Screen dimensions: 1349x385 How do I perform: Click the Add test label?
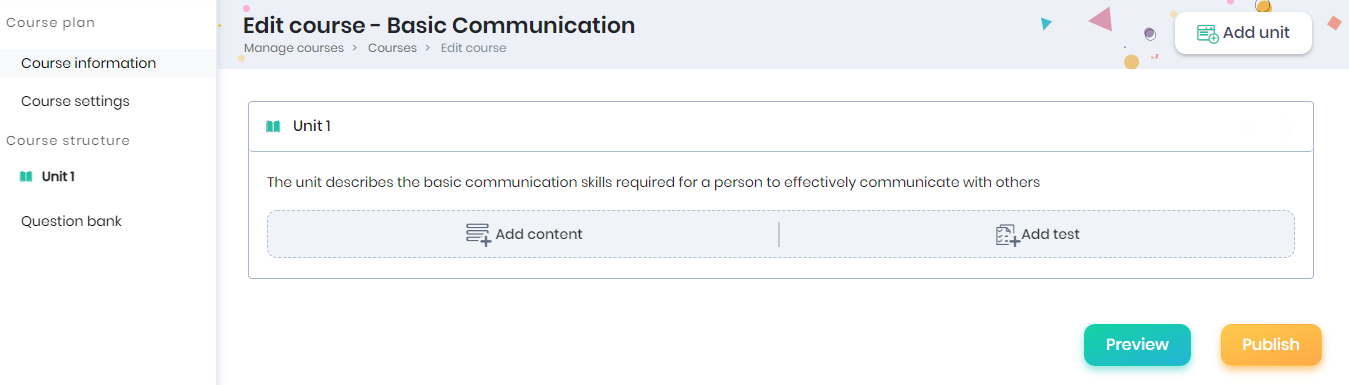click(1050, 235)
